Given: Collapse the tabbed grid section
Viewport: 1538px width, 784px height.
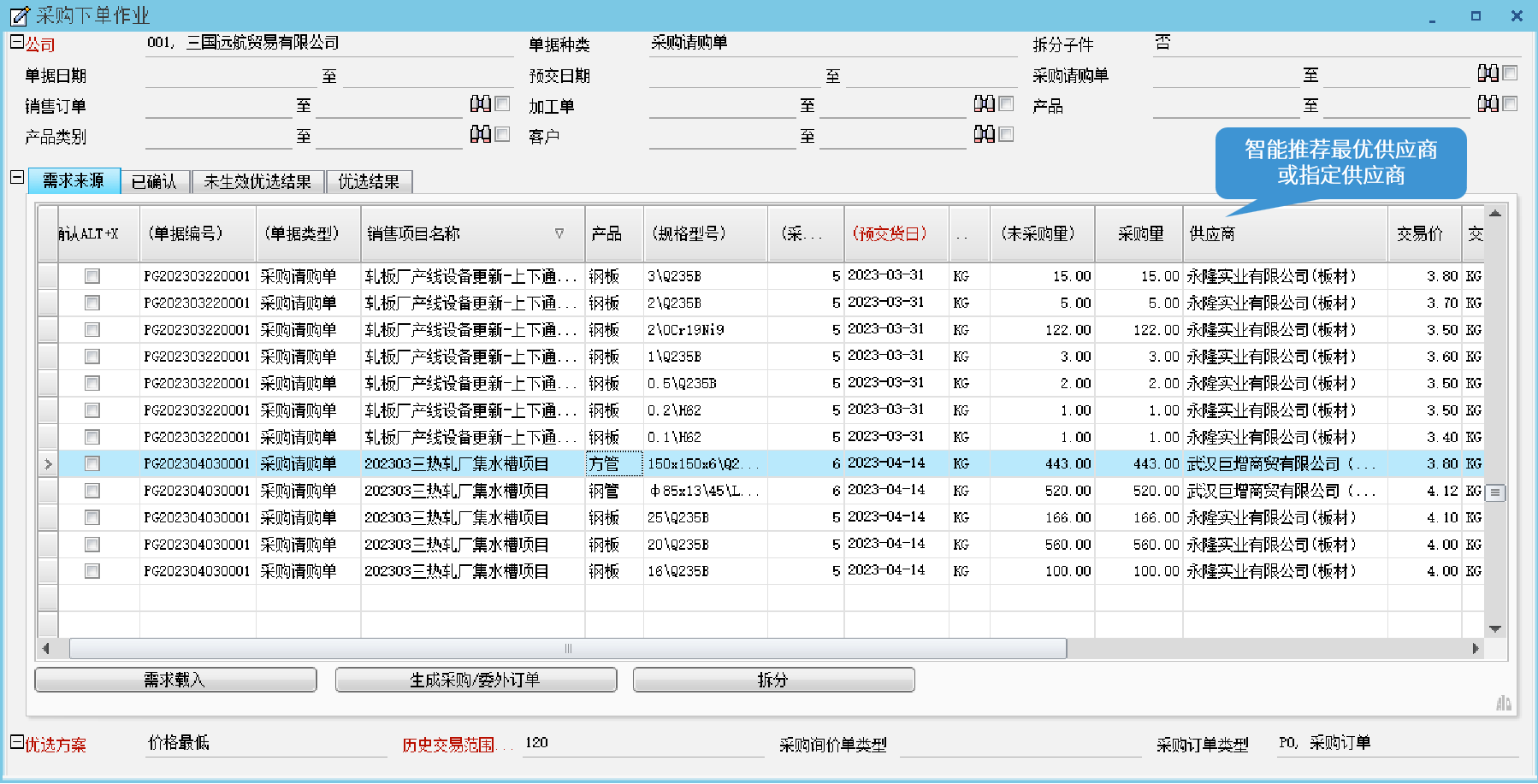Looking at the screenshot, I should 17,177.
